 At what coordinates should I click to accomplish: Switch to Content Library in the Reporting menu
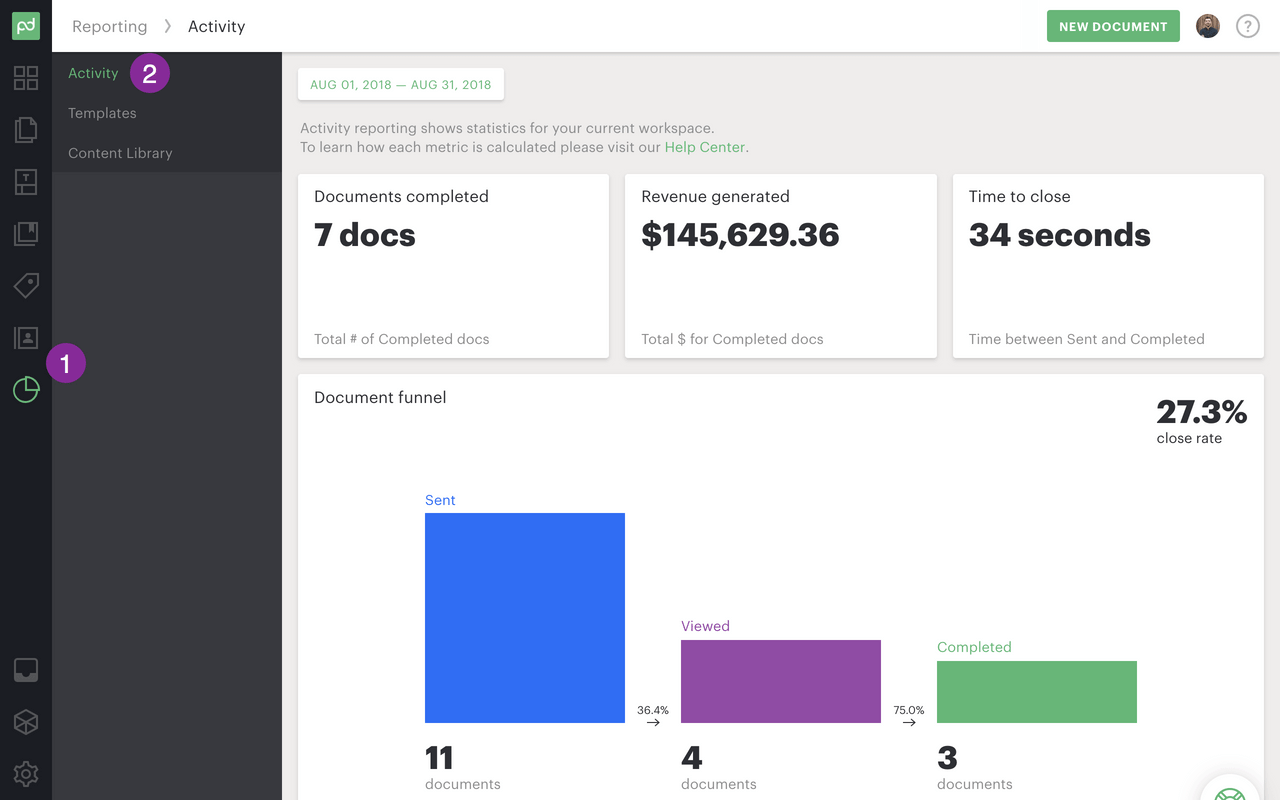click(x=118, y=152)
